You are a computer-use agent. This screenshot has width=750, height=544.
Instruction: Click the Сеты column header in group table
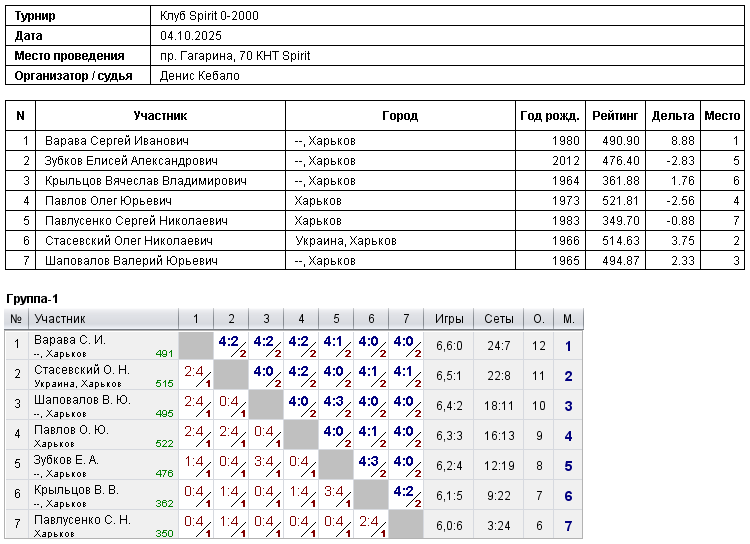(498, 319)
